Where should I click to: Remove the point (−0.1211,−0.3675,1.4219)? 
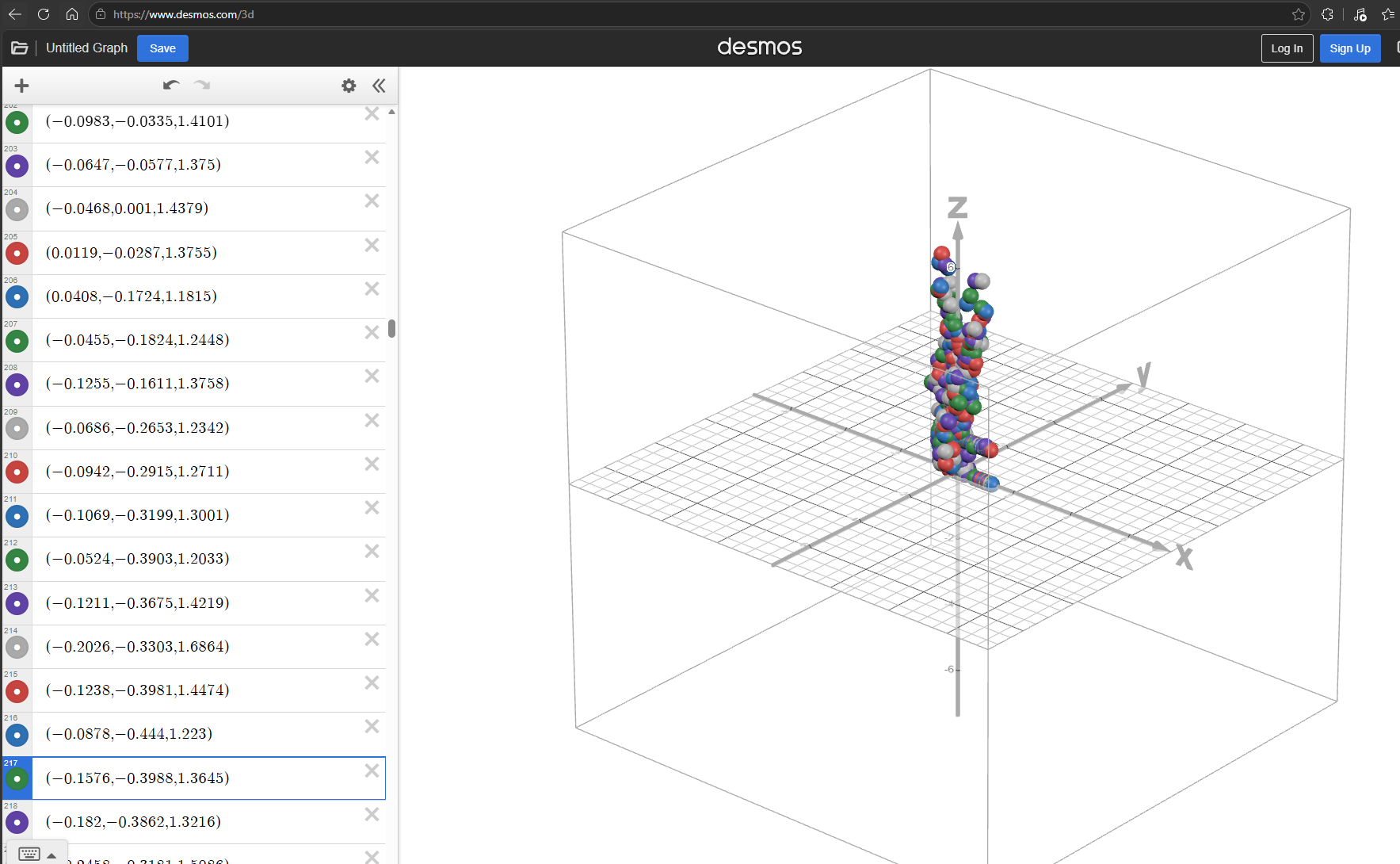tap(372, 595)
